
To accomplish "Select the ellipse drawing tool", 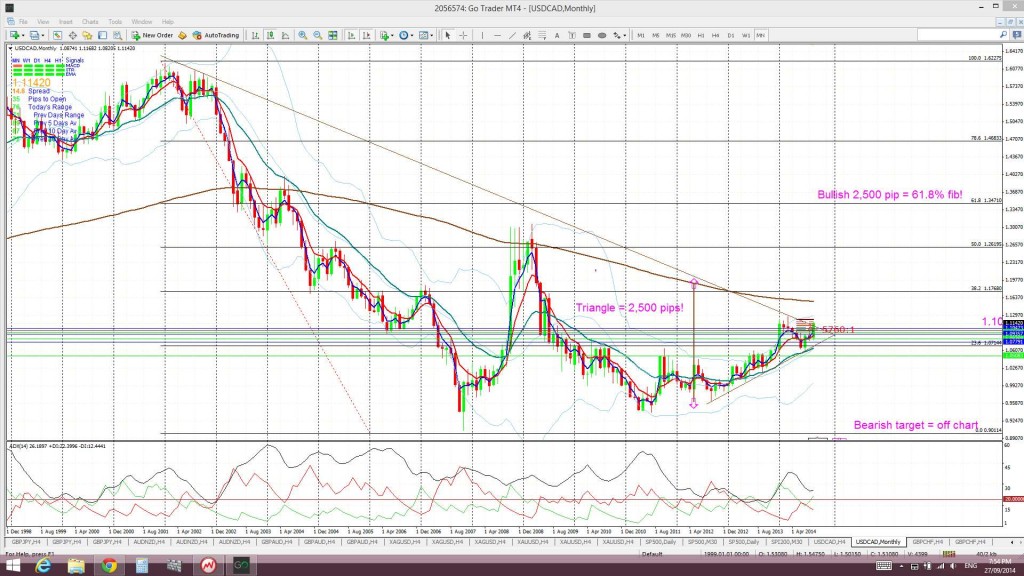I will pyautogui.click(x=601, y=35).
